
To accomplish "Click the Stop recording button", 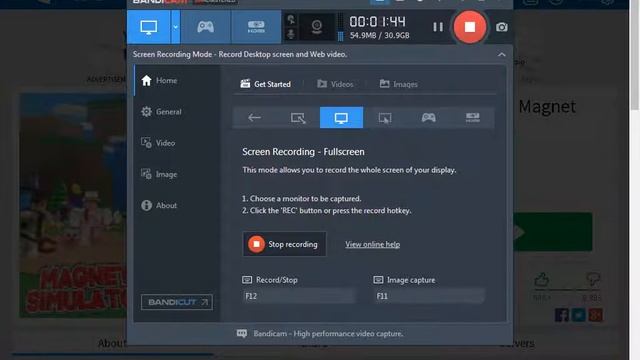I will 284,244.
